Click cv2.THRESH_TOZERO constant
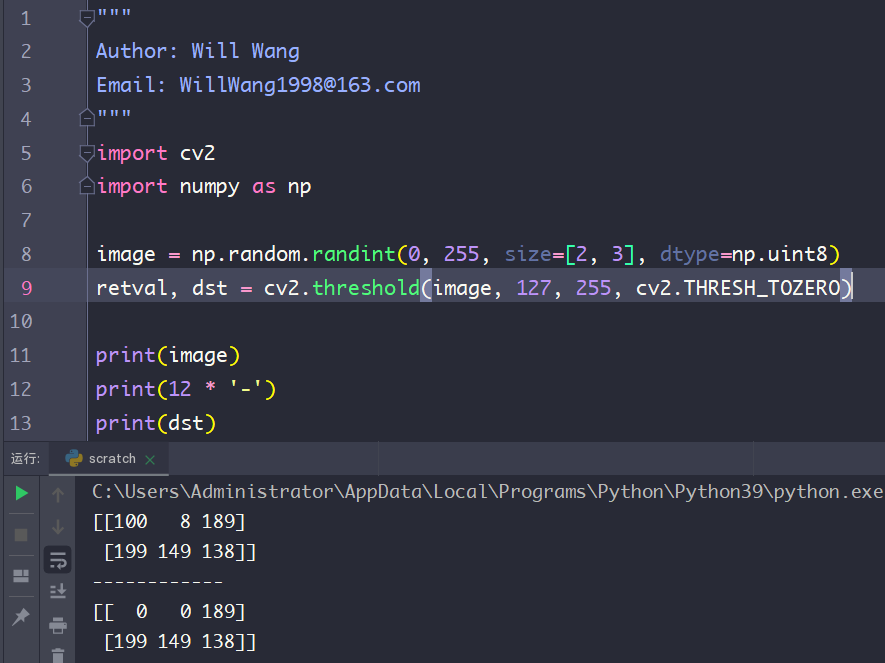The width and height of the screenshot is (885, 663). pos(738,288)
